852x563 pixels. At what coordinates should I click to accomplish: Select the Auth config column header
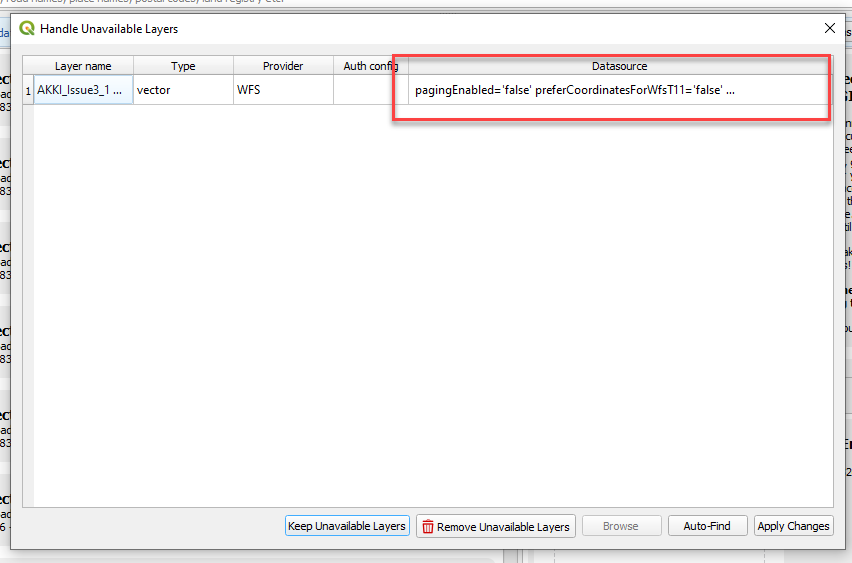[371, 66]
